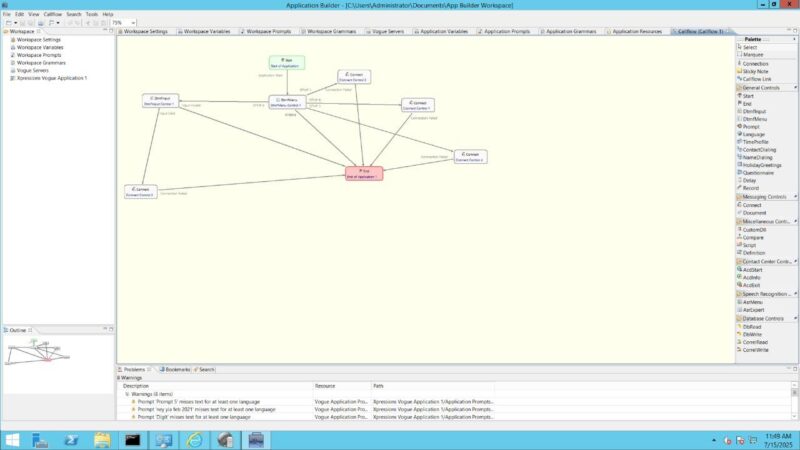Image resolution: width=800 pixels, height=450 pixels.
Task: Open Workspace Prompts in the workspace tree
Action: [37, 55]
